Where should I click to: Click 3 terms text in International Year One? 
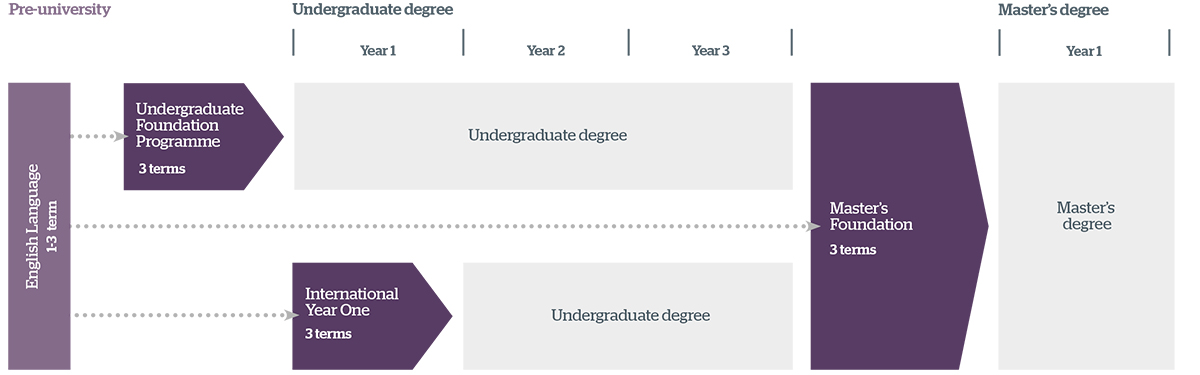[328, 334]
